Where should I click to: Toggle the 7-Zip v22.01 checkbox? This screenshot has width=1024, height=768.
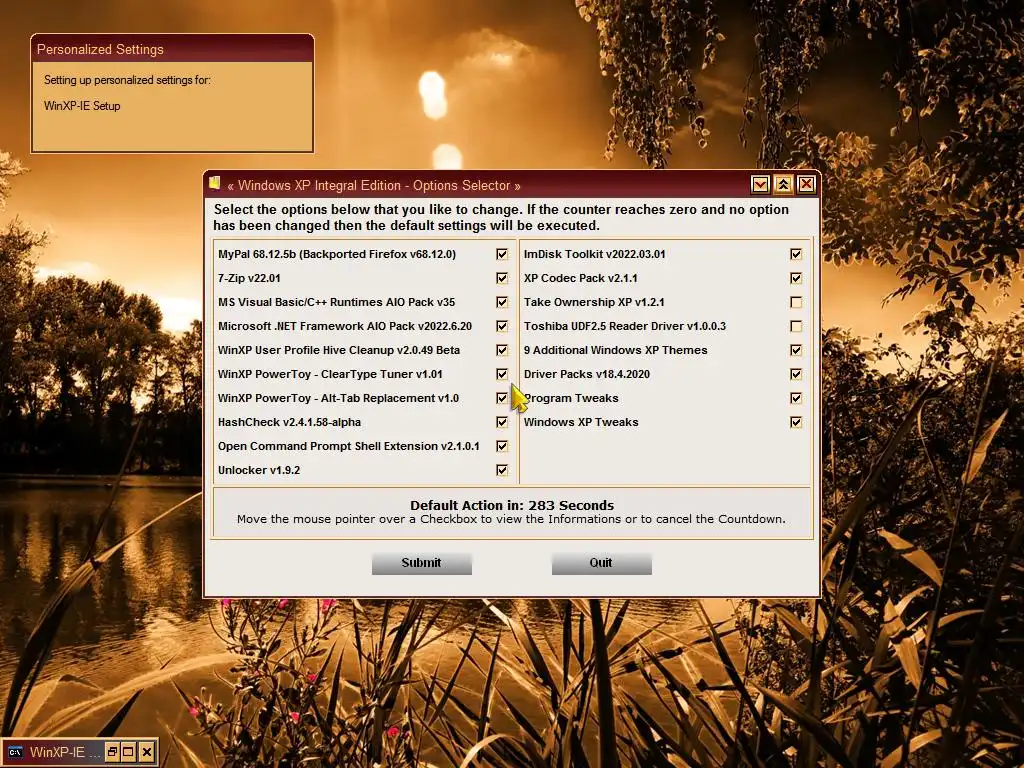click(502, 278)
